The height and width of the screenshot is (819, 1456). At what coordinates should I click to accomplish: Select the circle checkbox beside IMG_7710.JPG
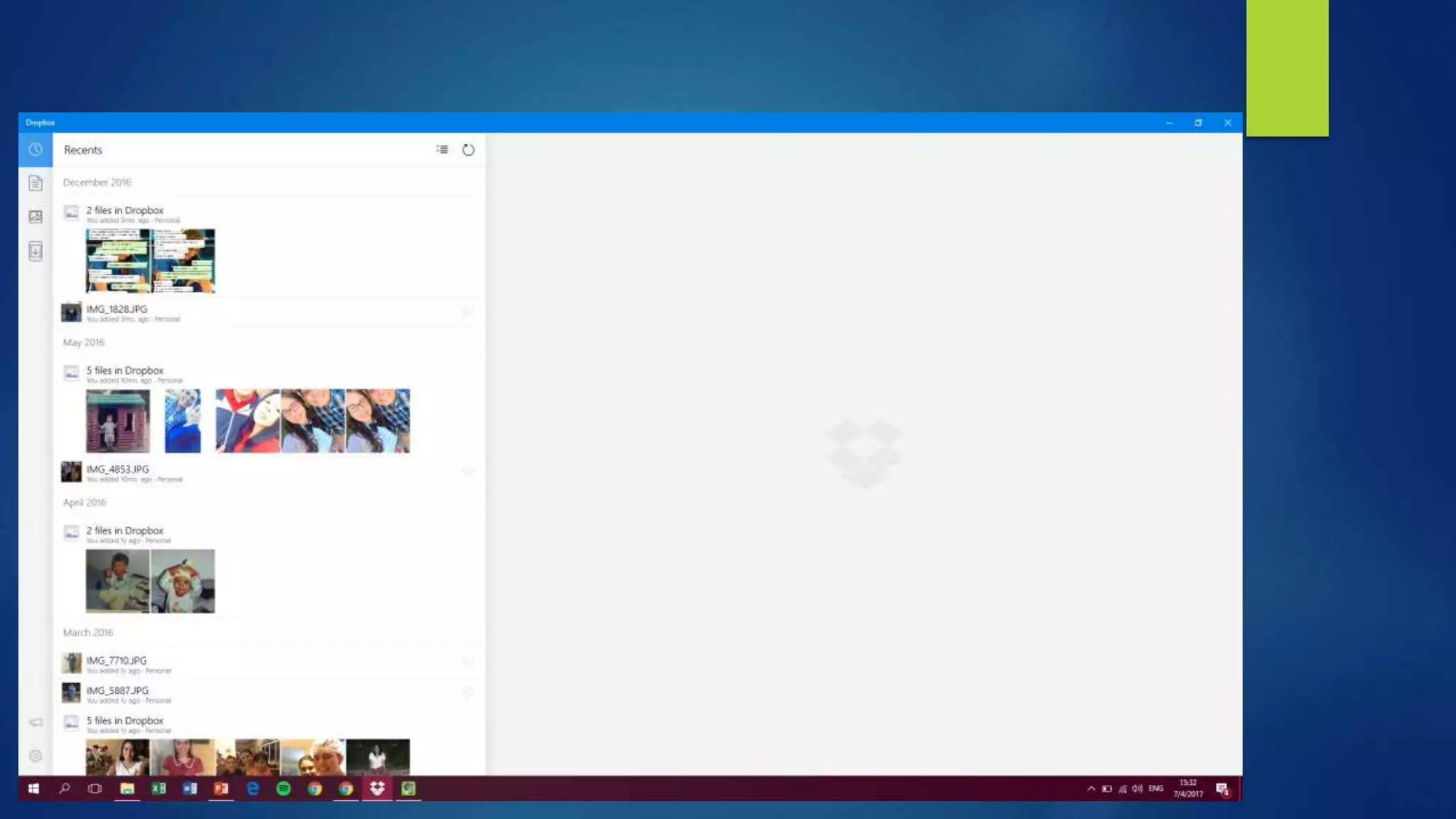click(x=467, y=663)
